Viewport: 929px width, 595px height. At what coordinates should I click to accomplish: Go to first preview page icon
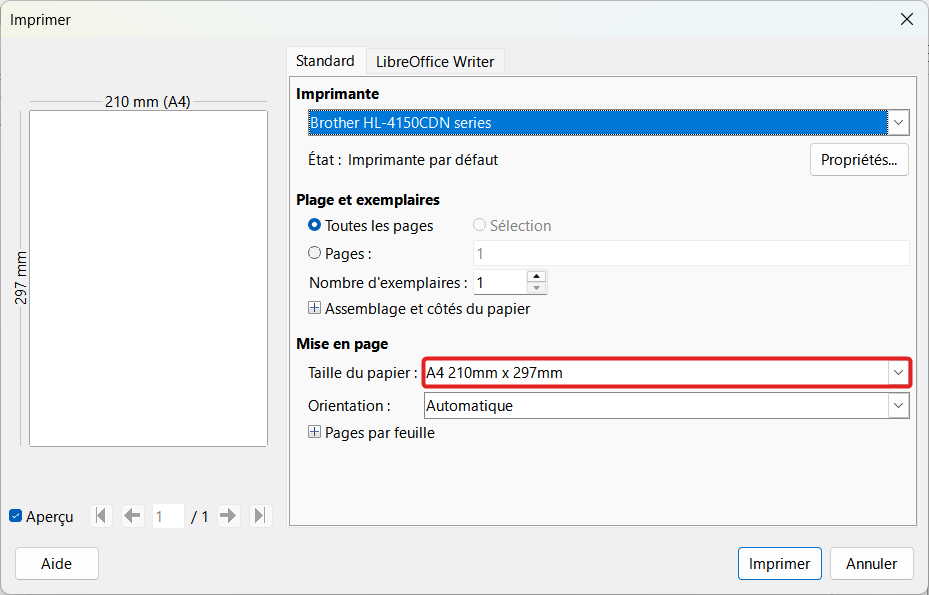coord(101,516)
